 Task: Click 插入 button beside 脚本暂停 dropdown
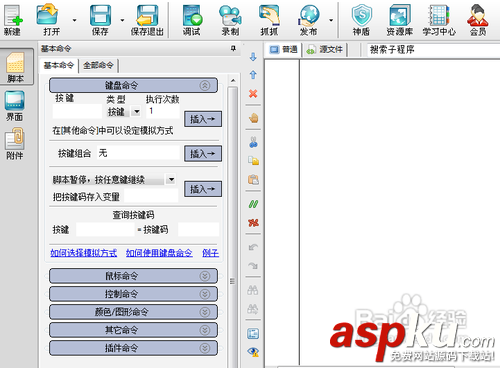[x=203, y=189]
